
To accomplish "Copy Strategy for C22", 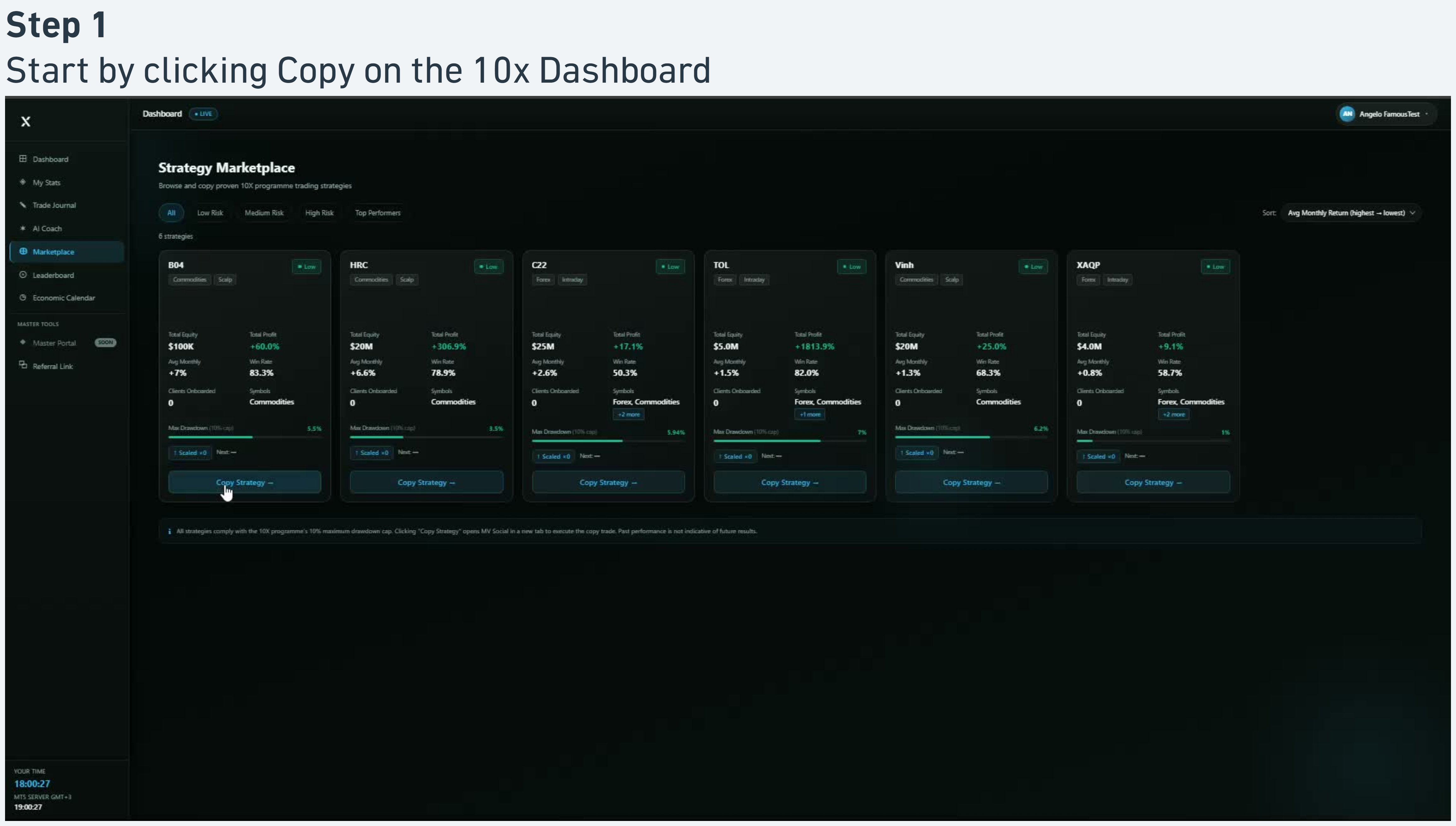I will (608, 482).
